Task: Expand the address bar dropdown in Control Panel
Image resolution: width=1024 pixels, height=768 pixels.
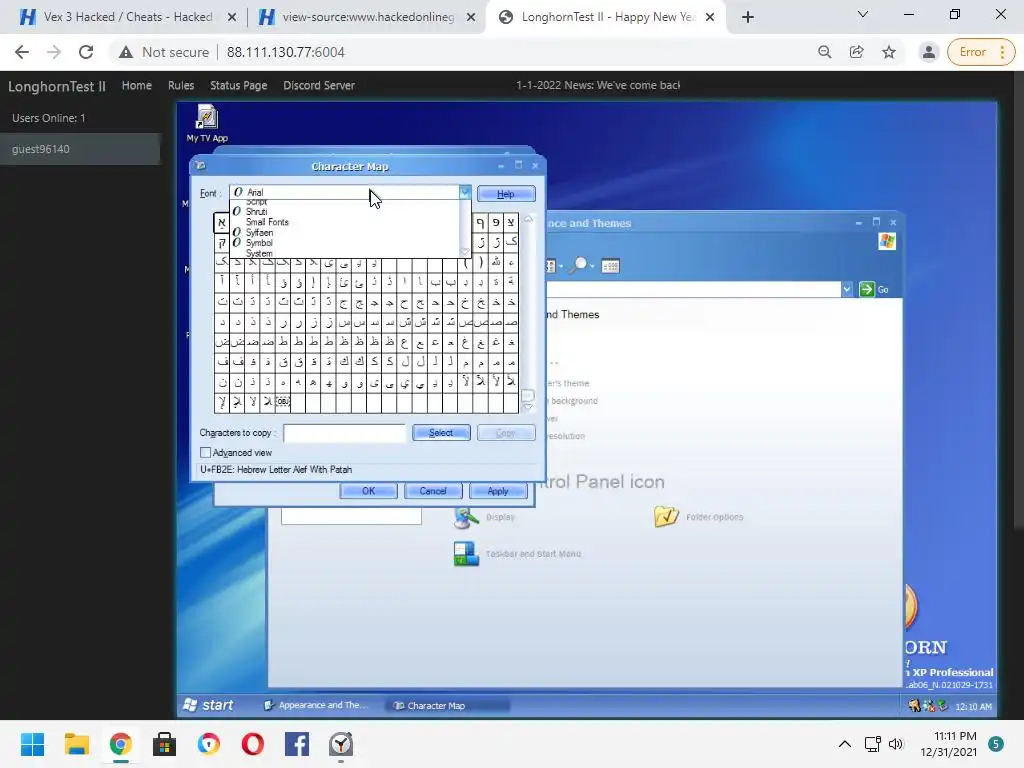Action: click(847, 289)
